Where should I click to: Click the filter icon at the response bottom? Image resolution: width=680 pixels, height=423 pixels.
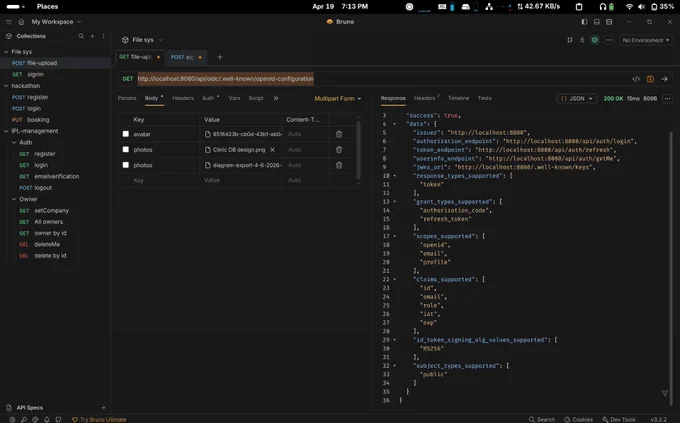pos(664,393)
